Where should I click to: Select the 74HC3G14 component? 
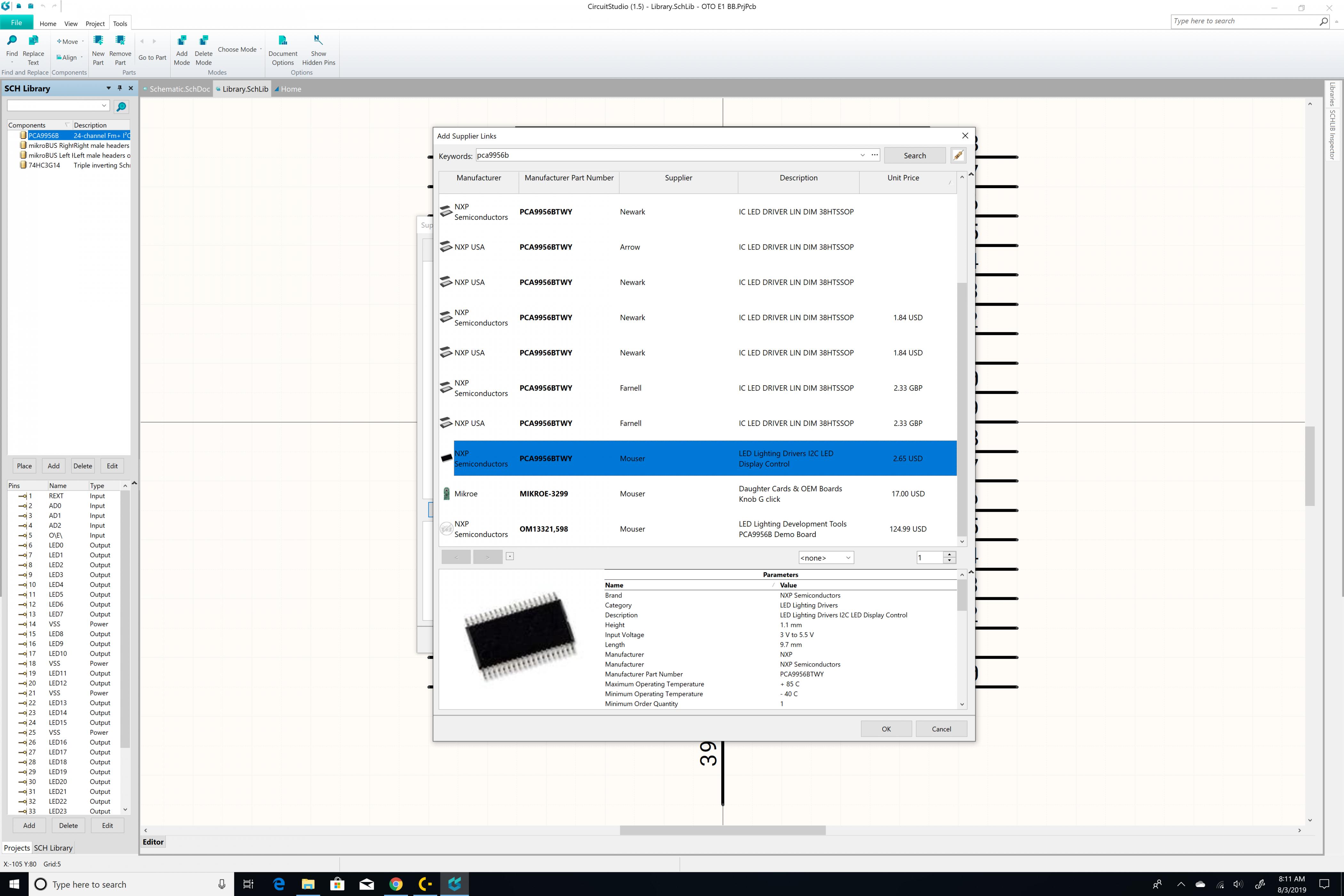(74, 165)
